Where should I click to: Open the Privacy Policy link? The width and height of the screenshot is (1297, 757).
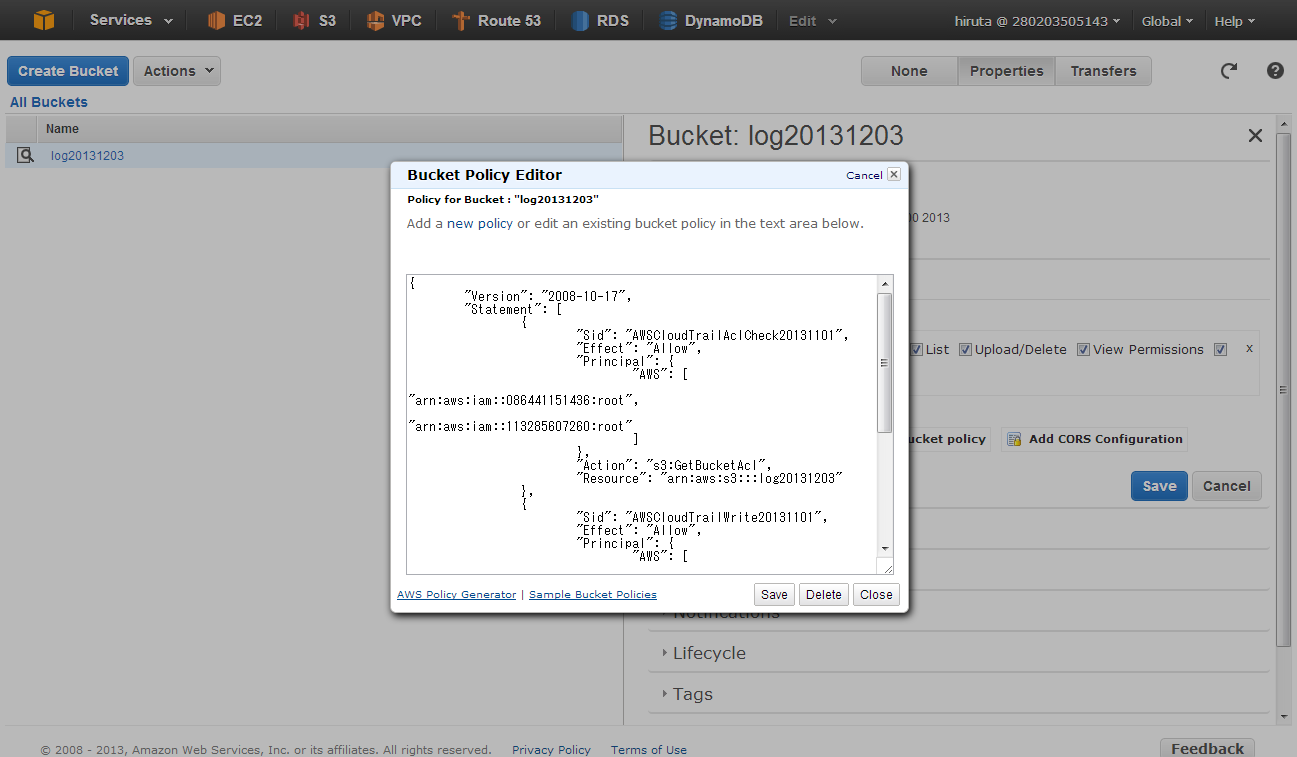551,750
